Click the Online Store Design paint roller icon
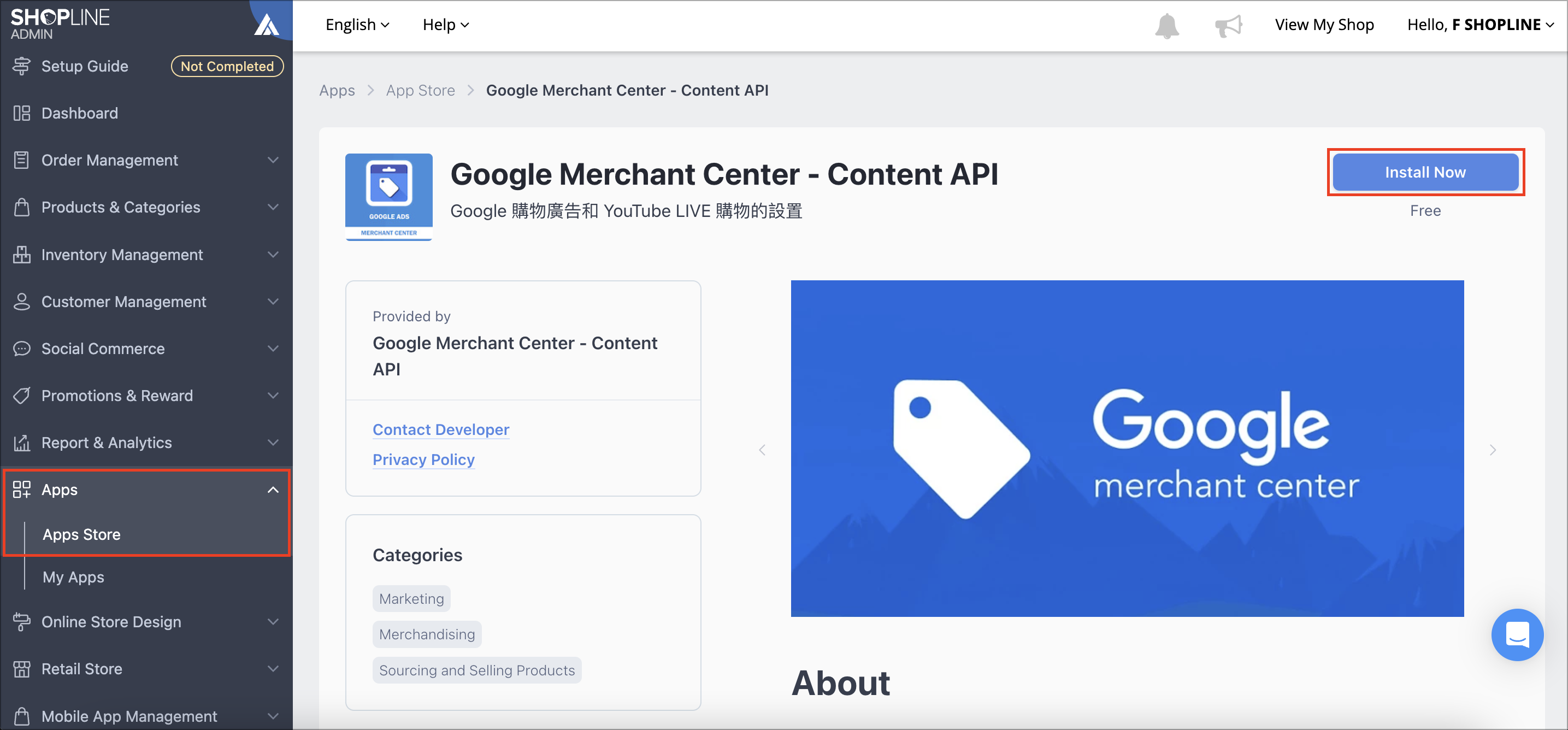 click(21, 622)
